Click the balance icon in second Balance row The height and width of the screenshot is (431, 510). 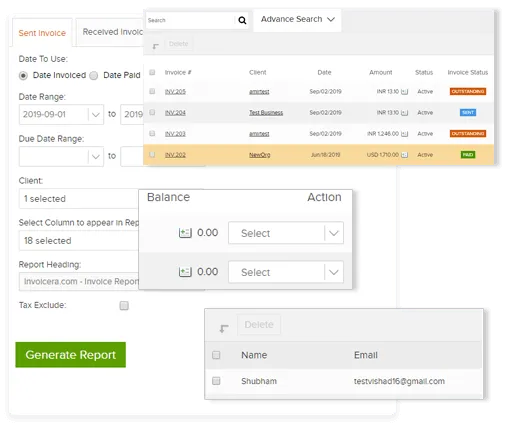tap(185, 272)
